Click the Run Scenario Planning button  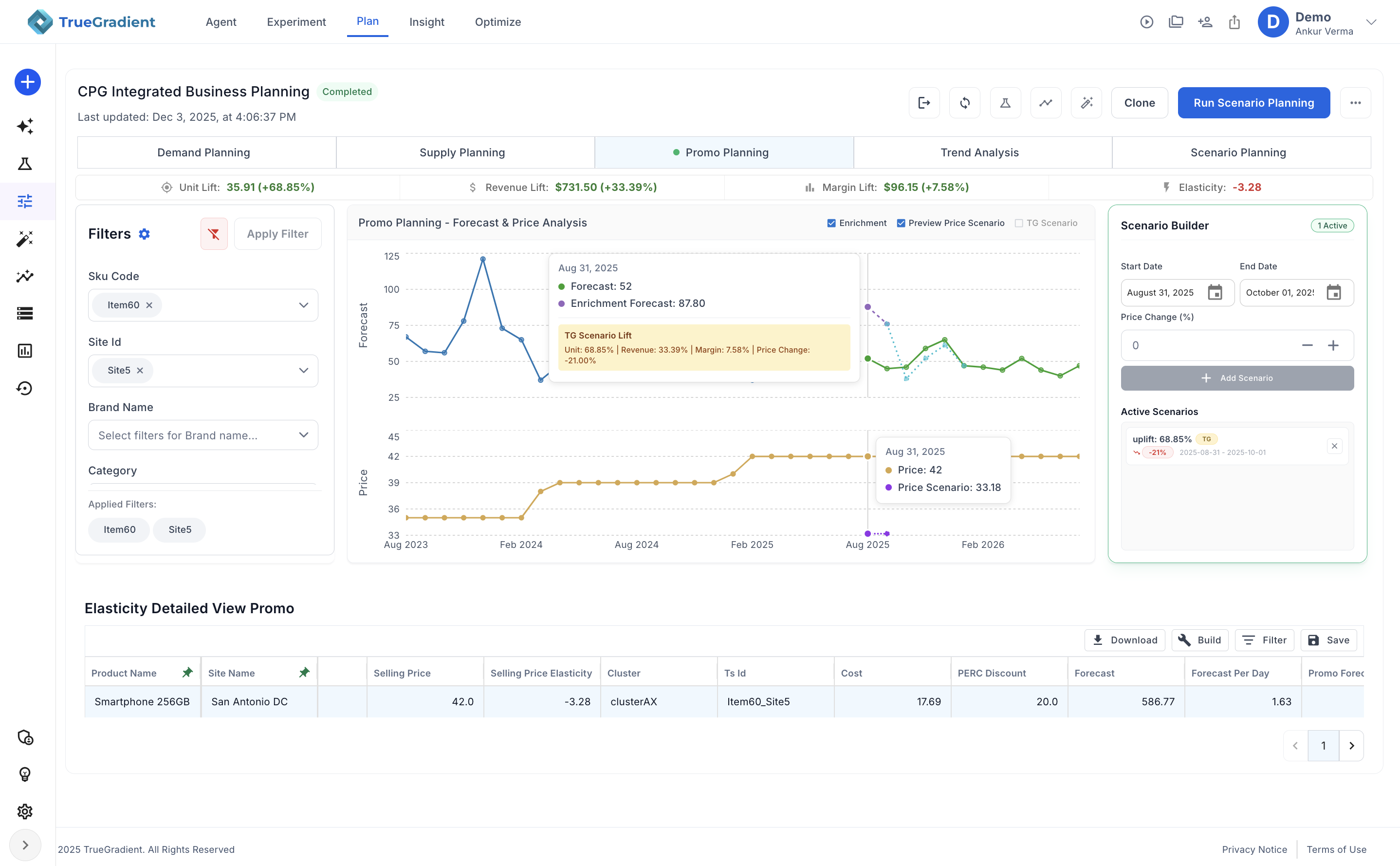pyautogui.click(x=1253, y=103)
